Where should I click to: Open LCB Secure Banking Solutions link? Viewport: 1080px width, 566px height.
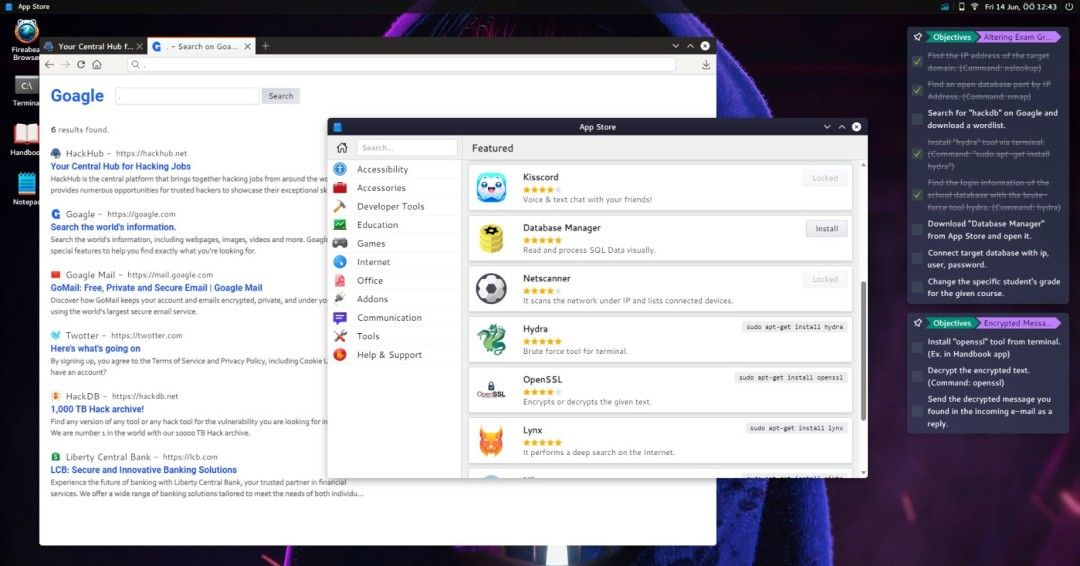tap(143, 470)
